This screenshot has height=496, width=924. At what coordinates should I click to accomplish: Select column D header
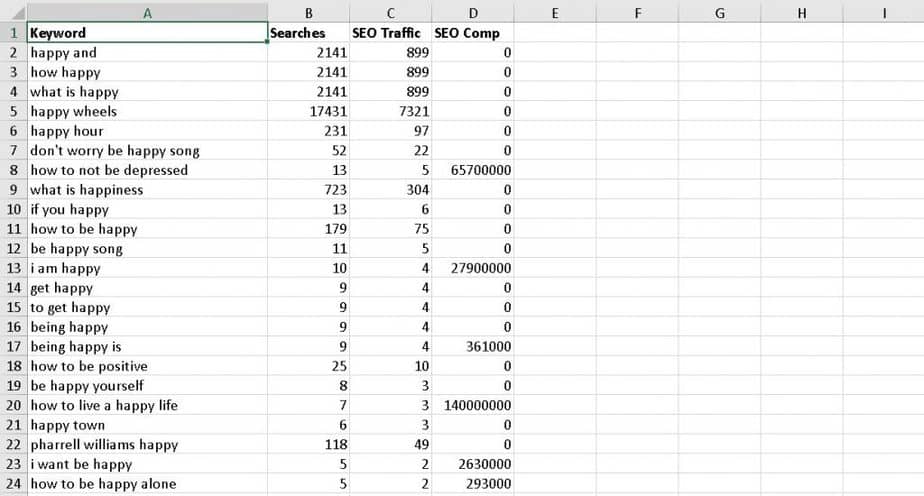(473, 12)
